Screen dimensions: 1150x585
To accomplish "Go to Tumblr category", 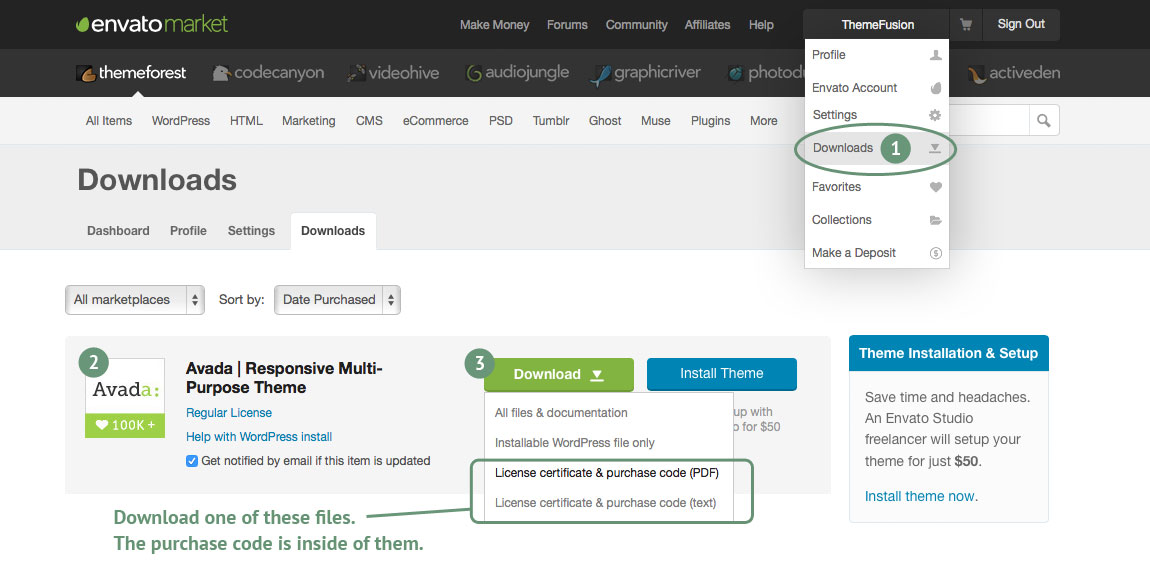I will pos(551,121).
